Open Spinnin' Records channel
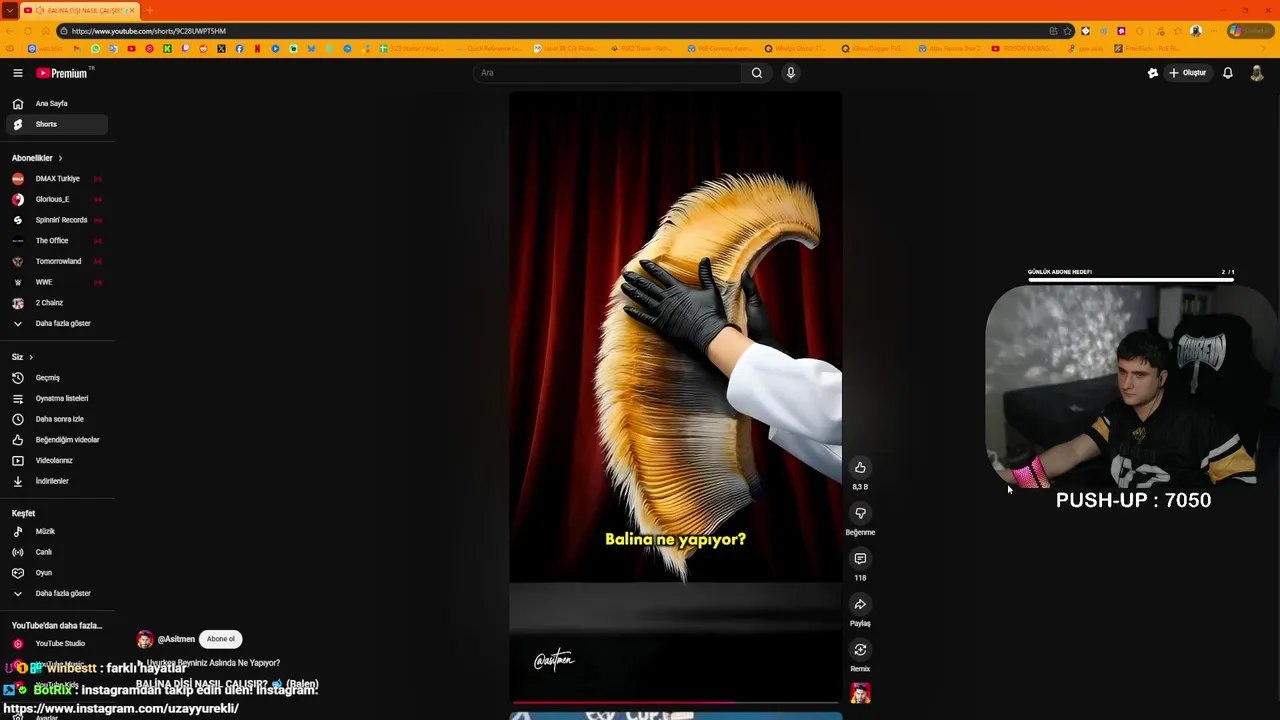Screen dimensions: 1280x720 [55, 220]
